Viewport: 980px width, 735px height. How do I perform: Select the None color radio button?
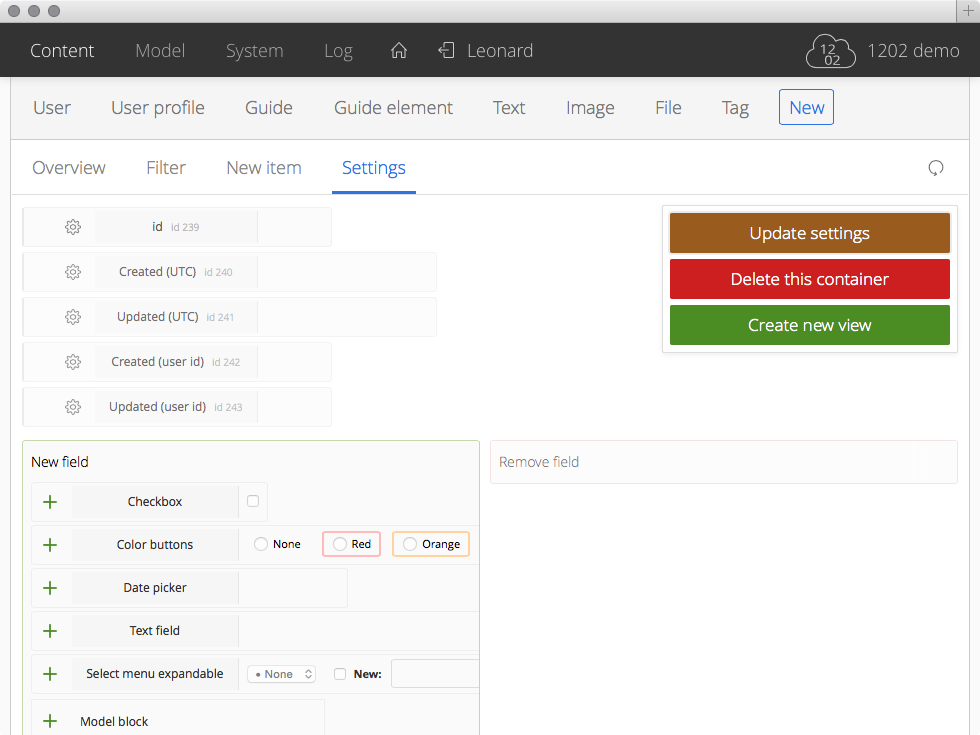tap(261, 544)
